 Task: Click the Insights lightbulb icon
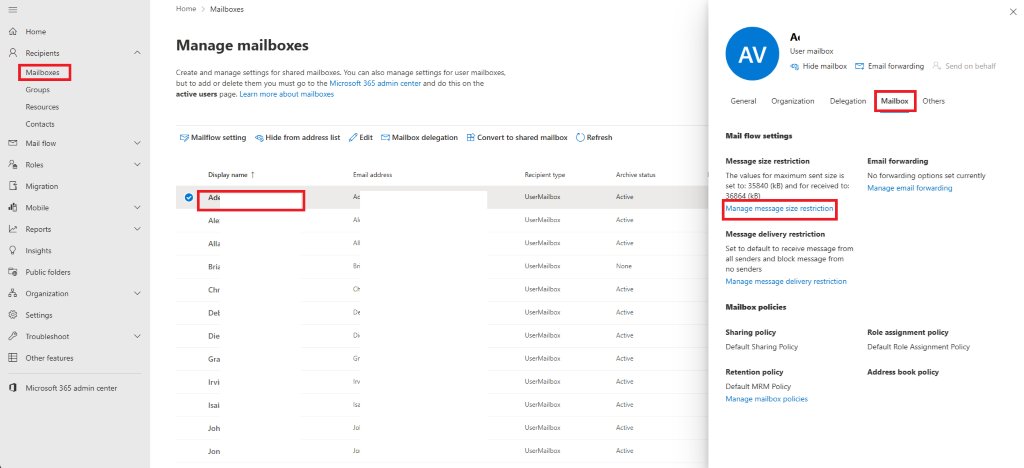[12, 251]
